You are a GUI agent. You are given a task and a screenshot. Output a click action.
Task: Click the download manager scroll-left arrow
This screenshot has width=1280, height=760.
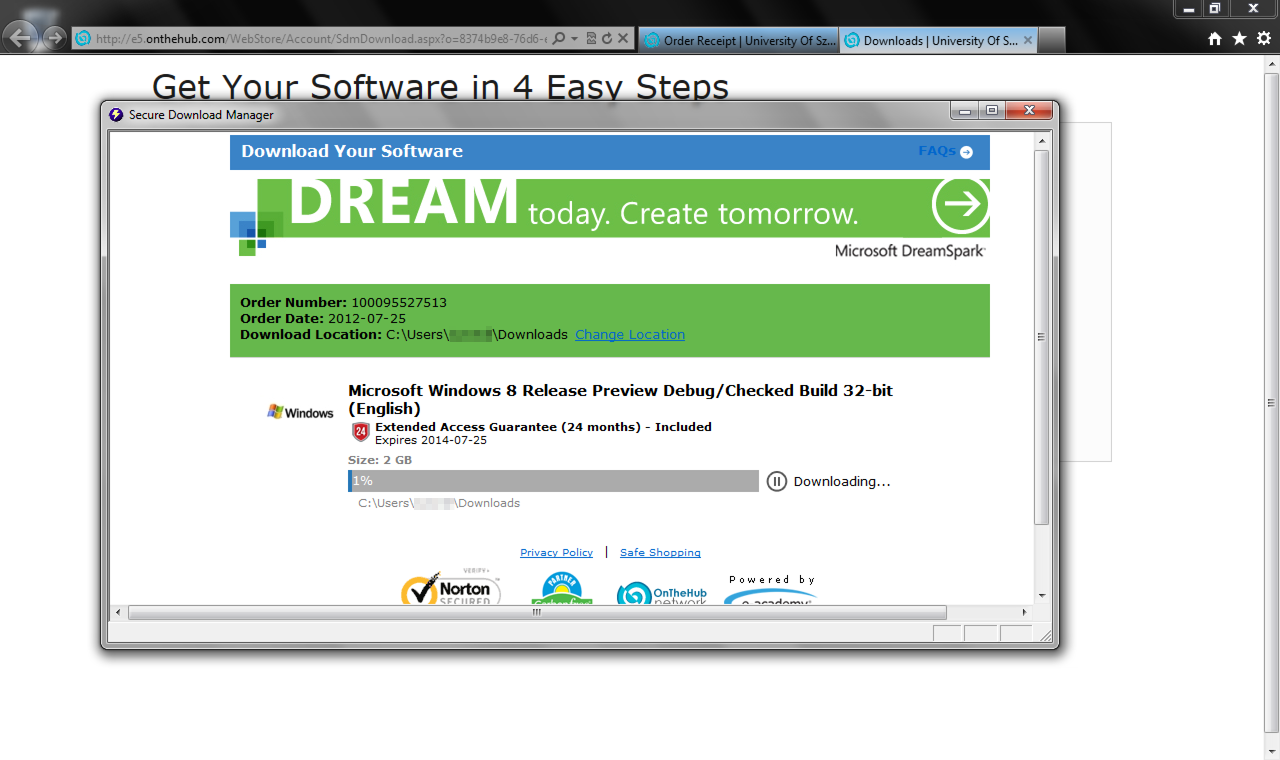click(x=118, y=612)
